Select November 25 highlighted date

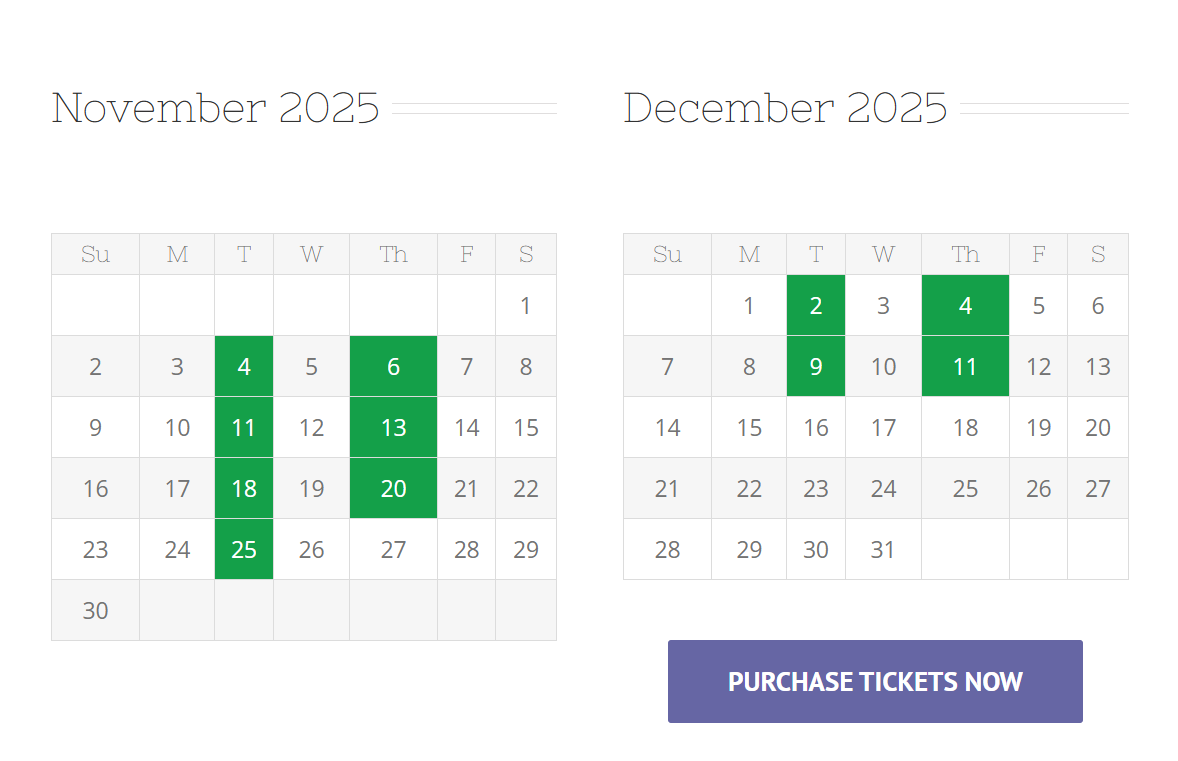pyautogui.click(x=244, y=549)
